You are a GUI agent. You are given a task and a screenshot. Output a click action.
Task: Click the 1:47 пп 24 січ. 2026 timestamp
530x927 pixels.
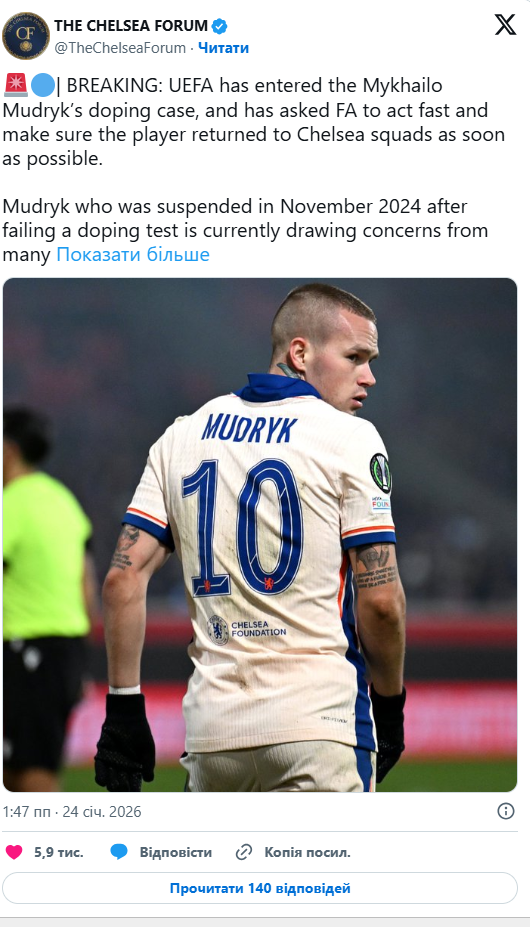tap(72, 812)
